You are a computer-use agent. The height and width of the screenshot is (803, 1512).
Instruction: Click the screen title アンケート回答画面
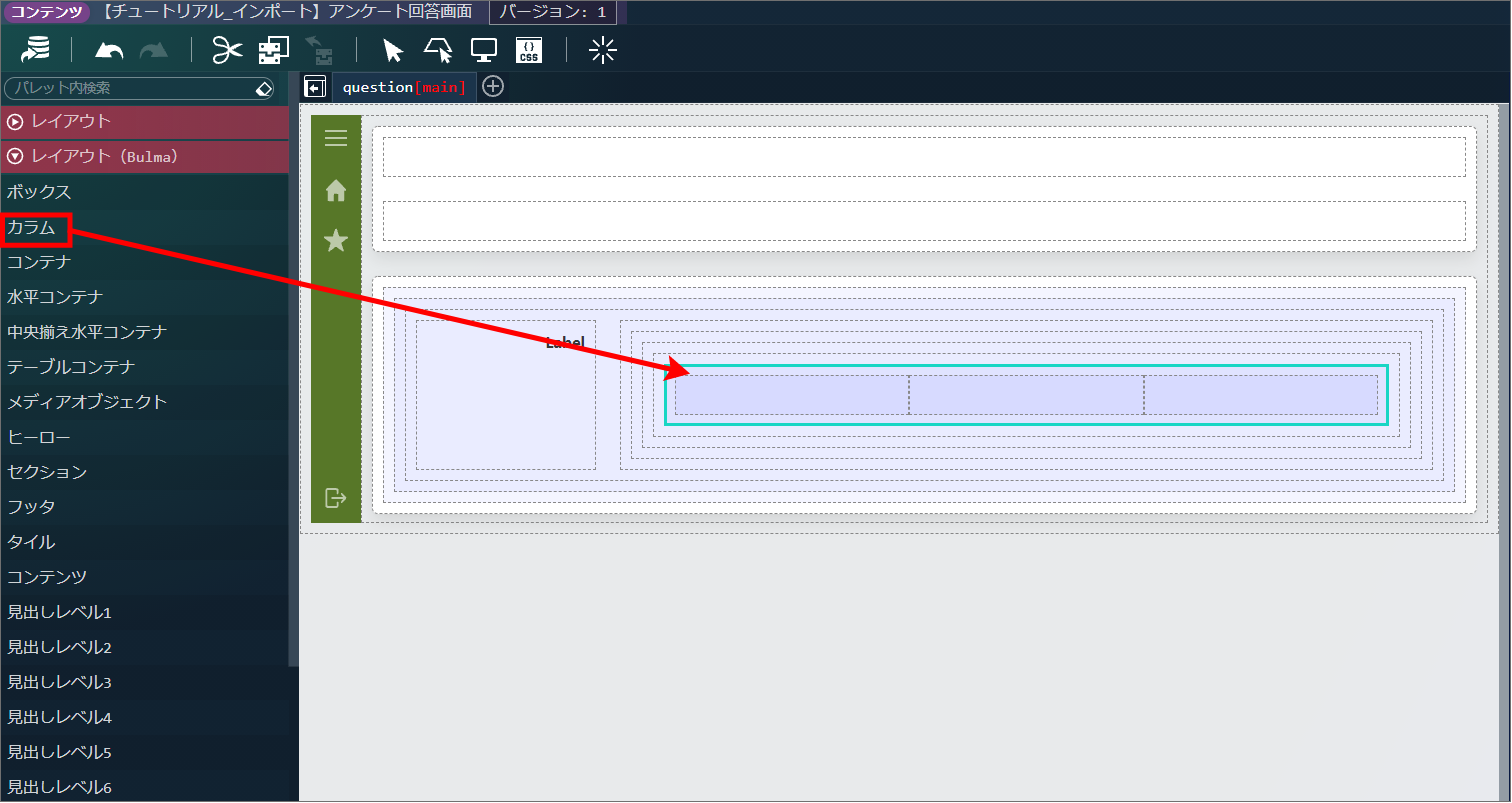[400, 12]
